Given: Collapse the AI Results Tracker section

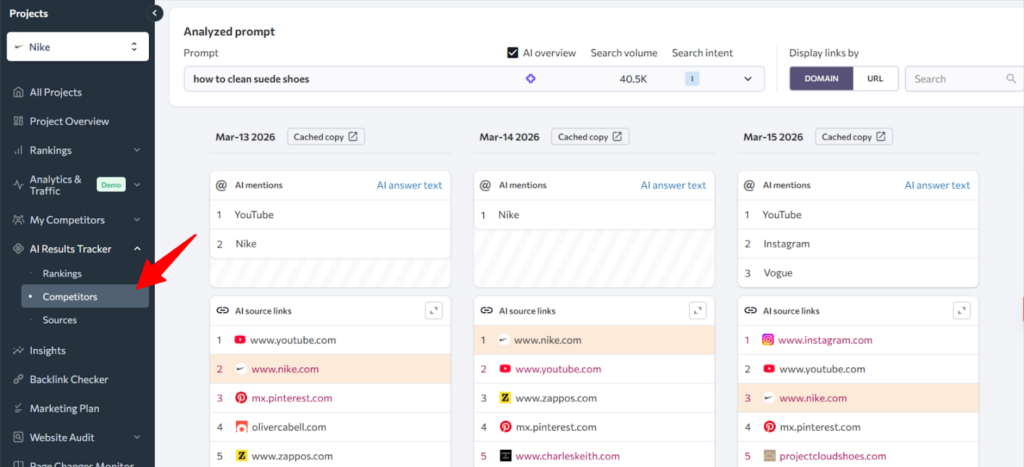Looking at the screenshot, I should [x=137, y=249].
